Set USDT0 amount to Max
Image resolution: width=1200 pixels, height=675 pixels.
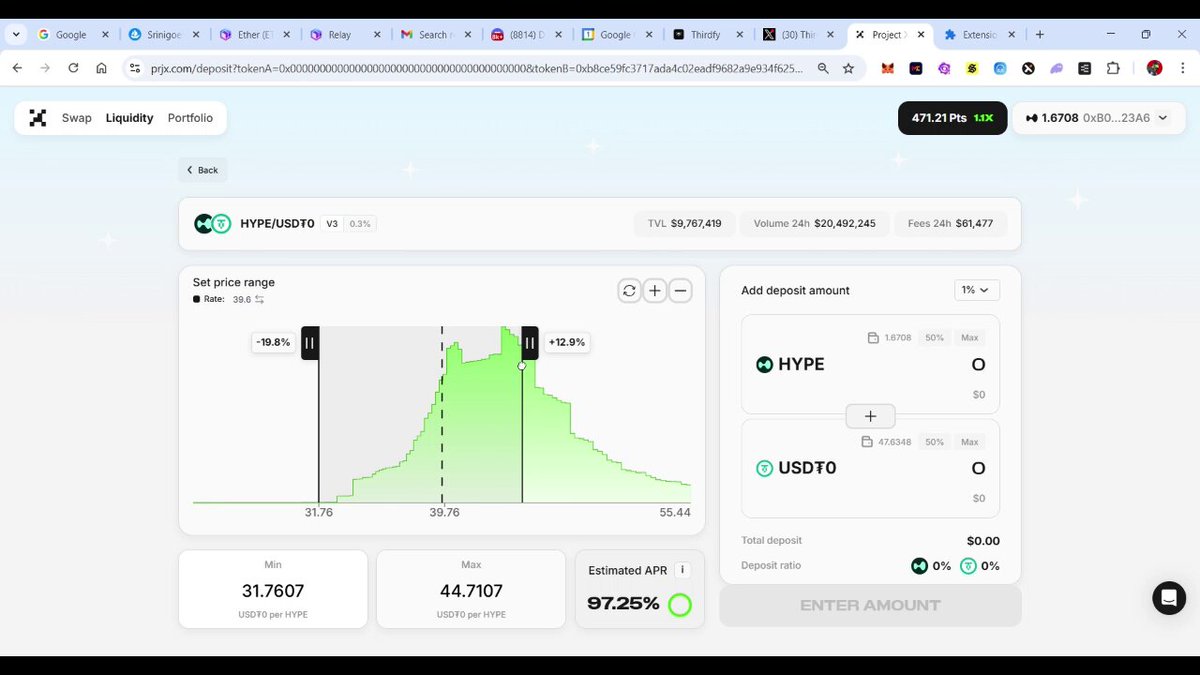pos(969,442)
